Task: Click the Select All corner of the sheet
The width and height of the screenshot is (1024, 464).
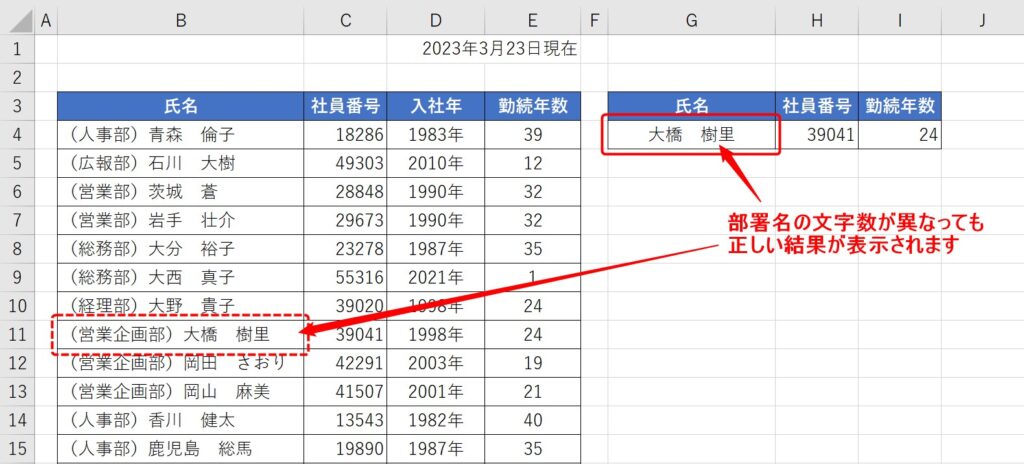Action: click(x=17, y=19)
